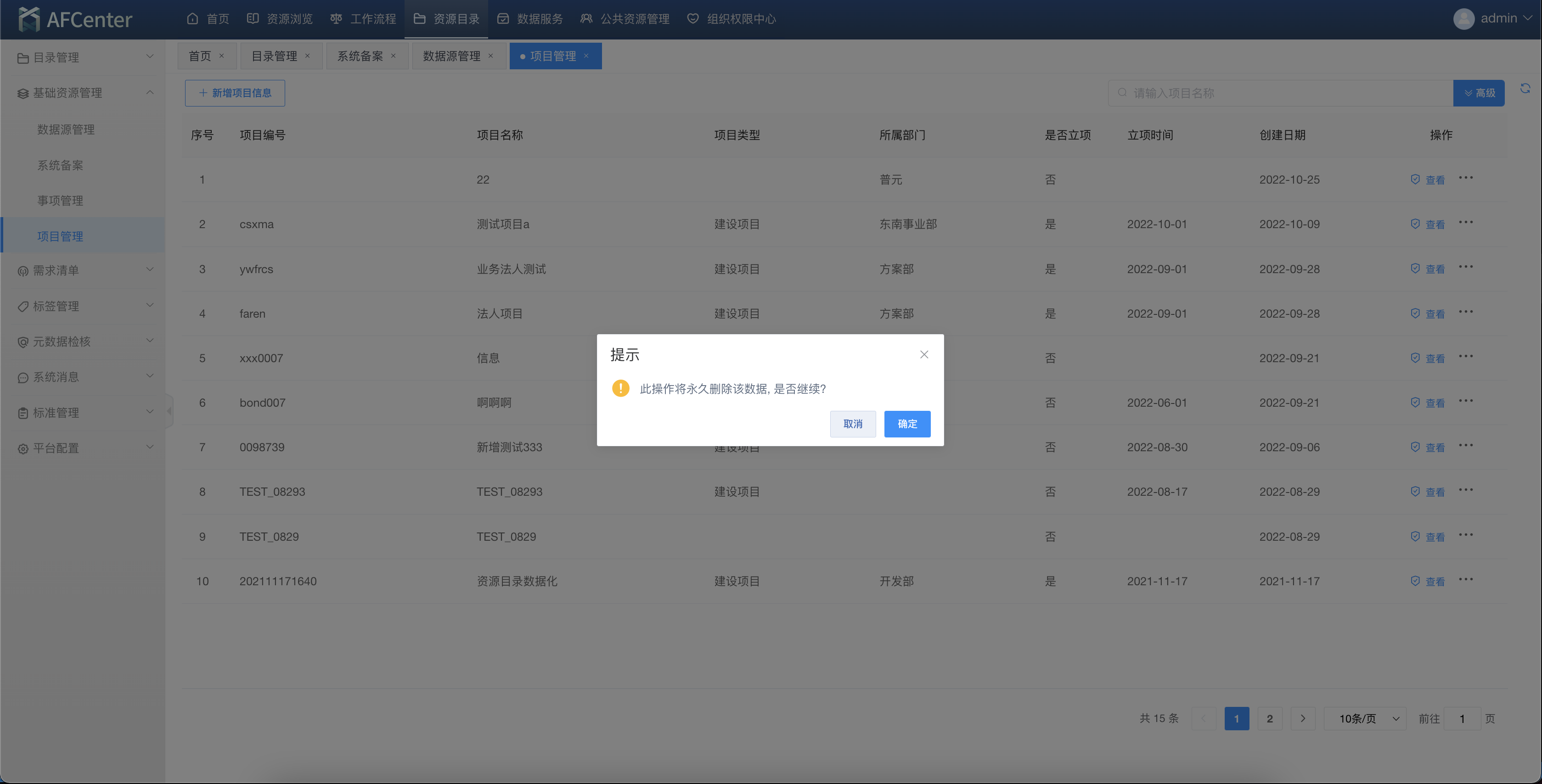Switch to the 系统备案 tab
Screen dimensions: 1542x784
tap(360, 56)
